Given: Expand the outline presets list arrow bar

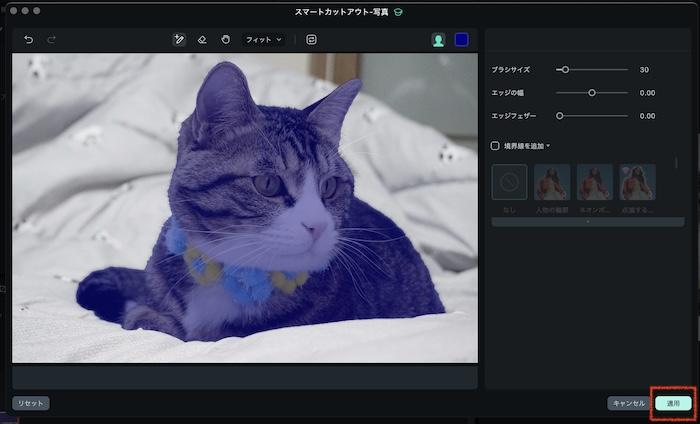Looking at the screenshot, I should coord(587,221).
